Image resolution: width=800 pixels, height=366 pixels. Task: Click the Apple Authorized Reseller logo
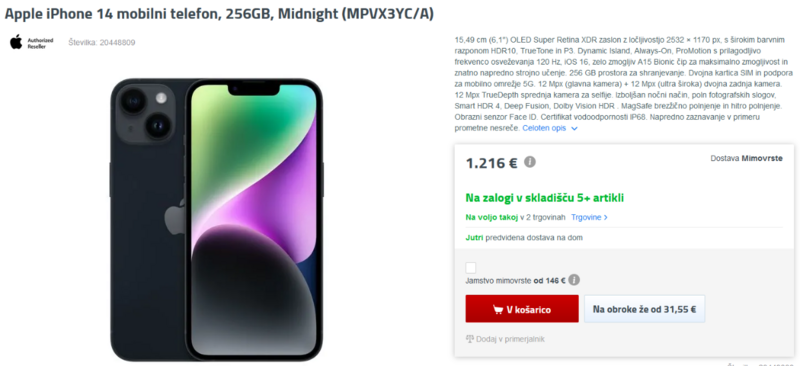pyautogui.click(x=32, y=42)
